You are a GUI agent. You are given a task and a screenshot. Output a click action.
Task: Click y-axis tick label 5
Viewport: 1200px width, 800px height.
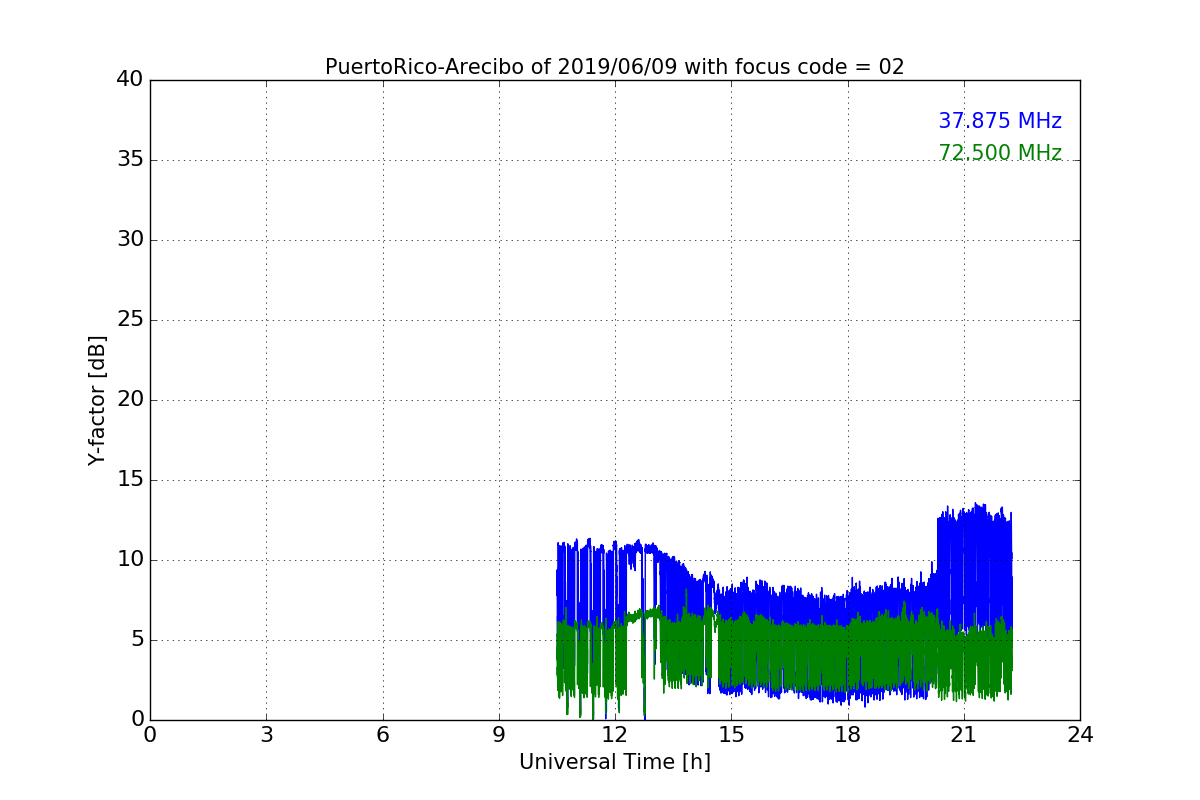pyautogui.click(x=137, y=640)
